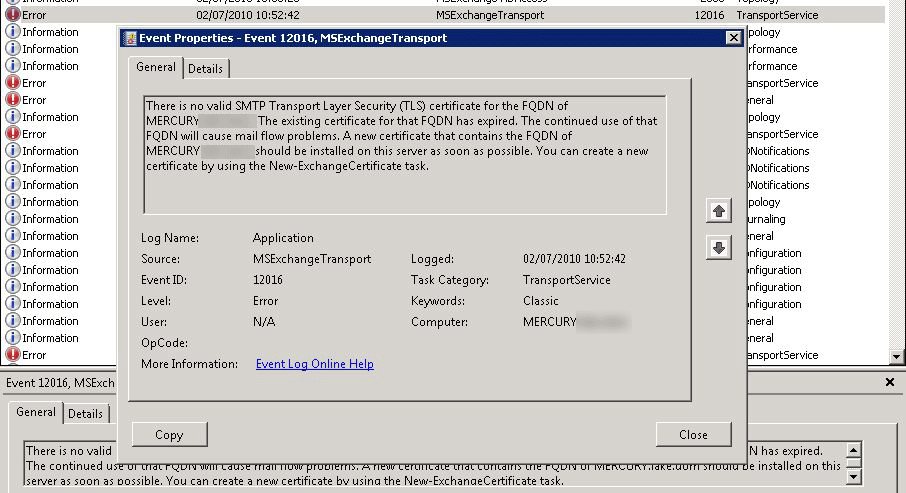906x493 pixels.
Task: Click the MSExchangeTransport source cell in the event list
Action: 490,15
